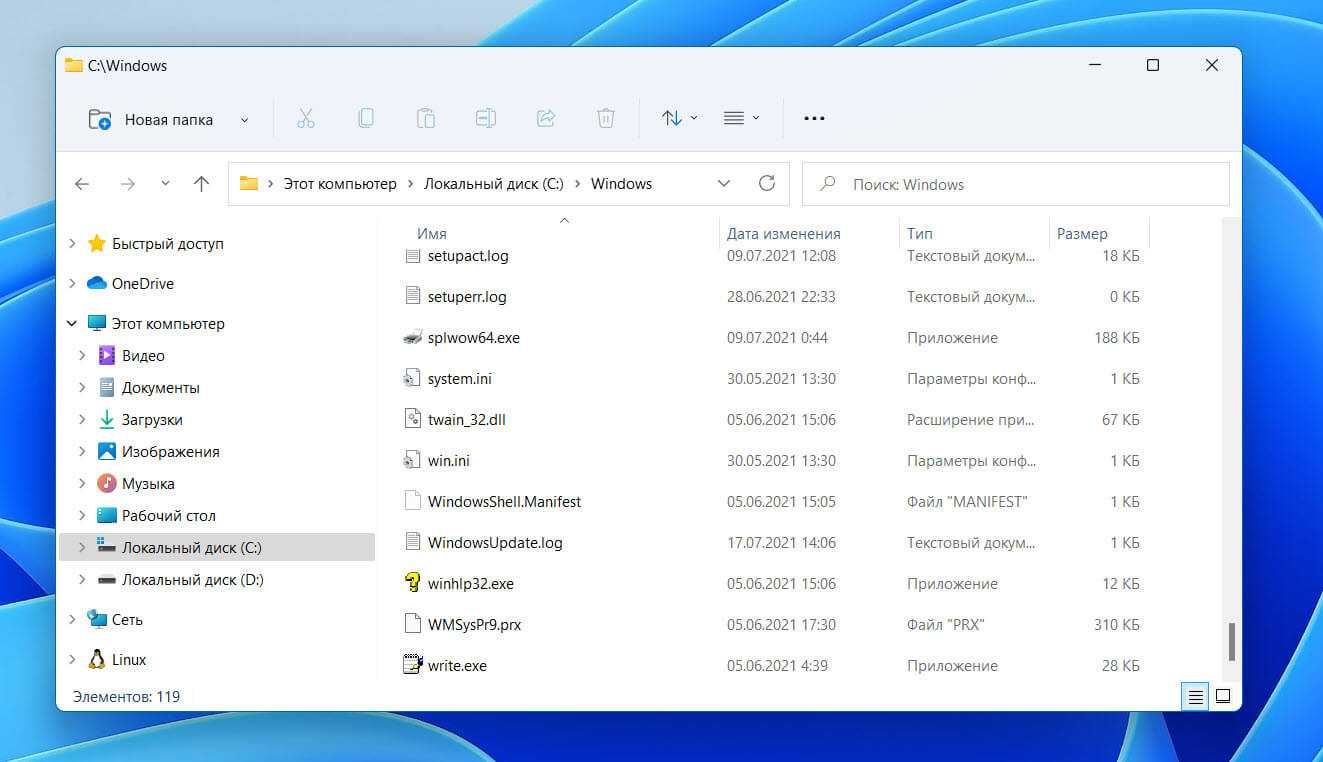Go forward with the right arrow
1323x762 pixels.
127,184
